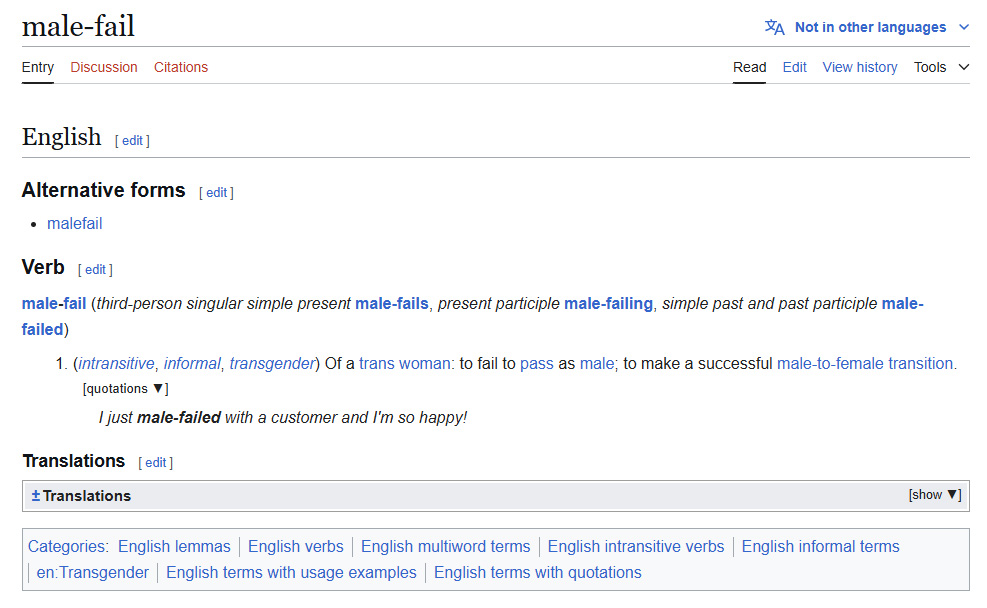Open the male-failing participle link
This screenshot has width=987, height=608.
(608, 303)
